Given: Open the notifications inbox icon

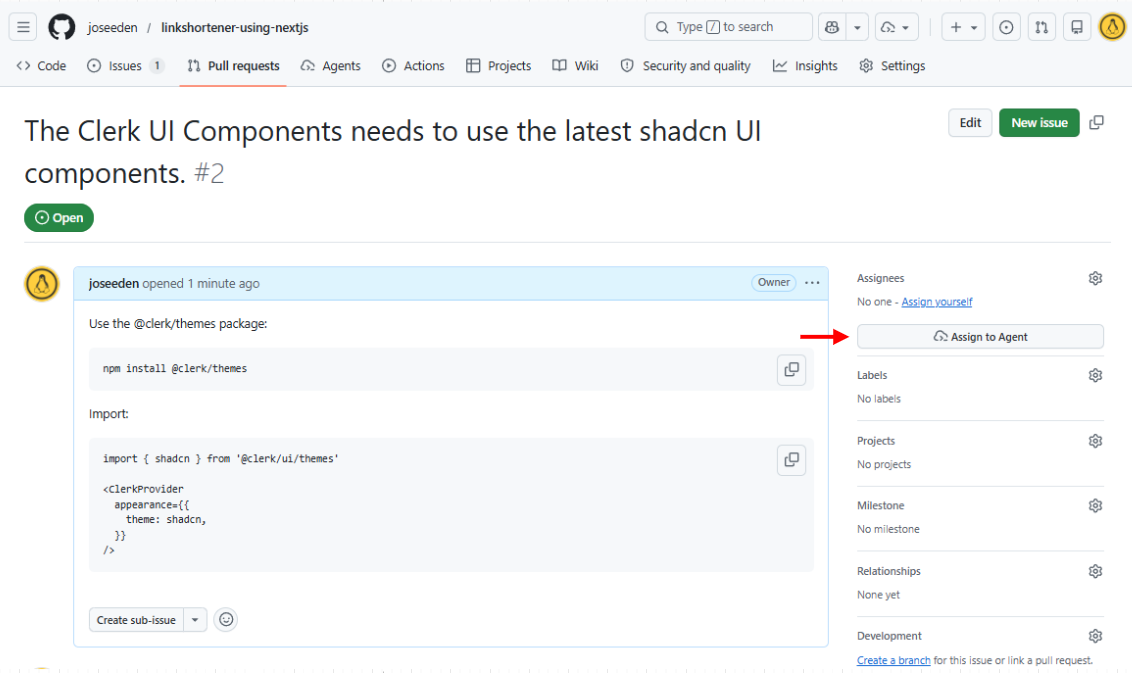Looking at the screenshot, I should tap(1076, 27).
